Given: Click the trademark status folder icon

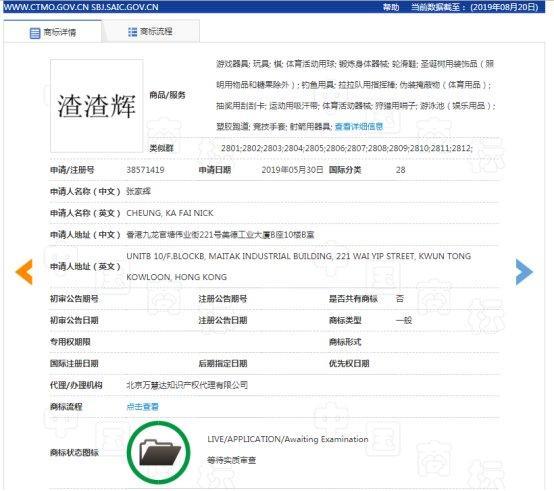Looking at the screenshot, I should (x=159, y=452).
